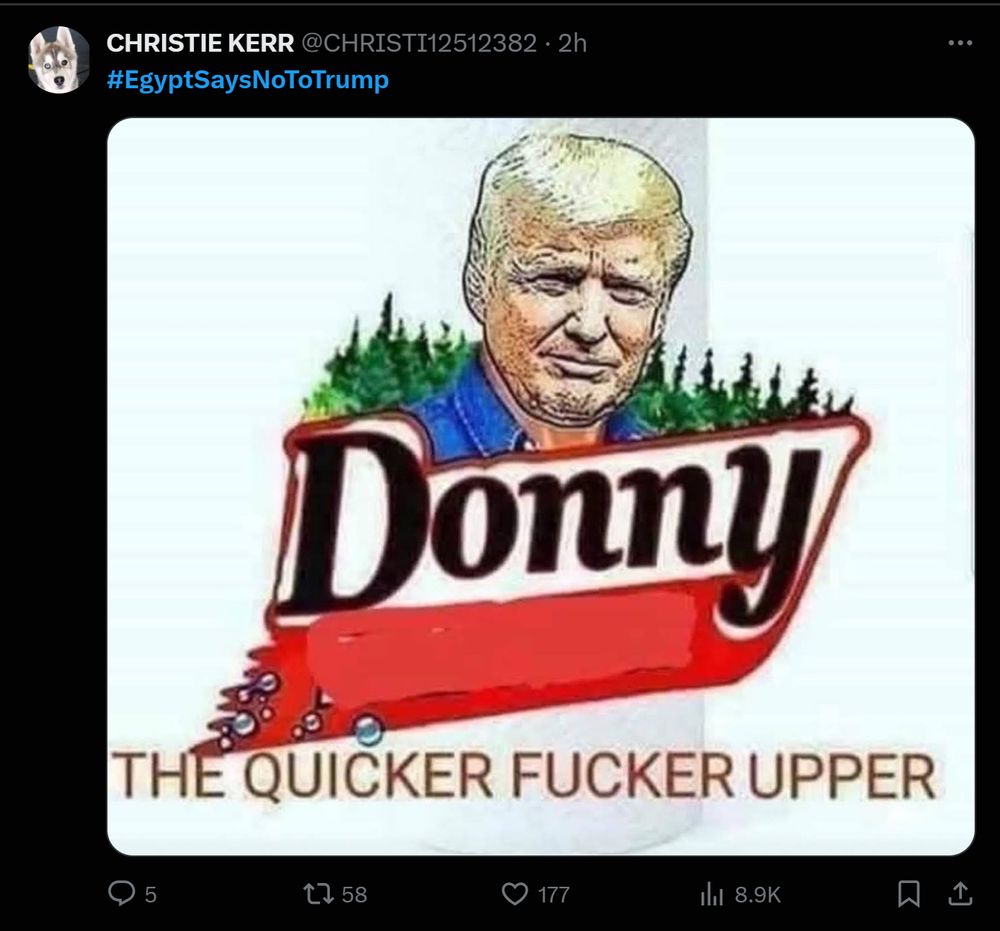Click the 177 likes count
Screen dimensions: 1000x931
pyautogui.click(x=554, y=895)
